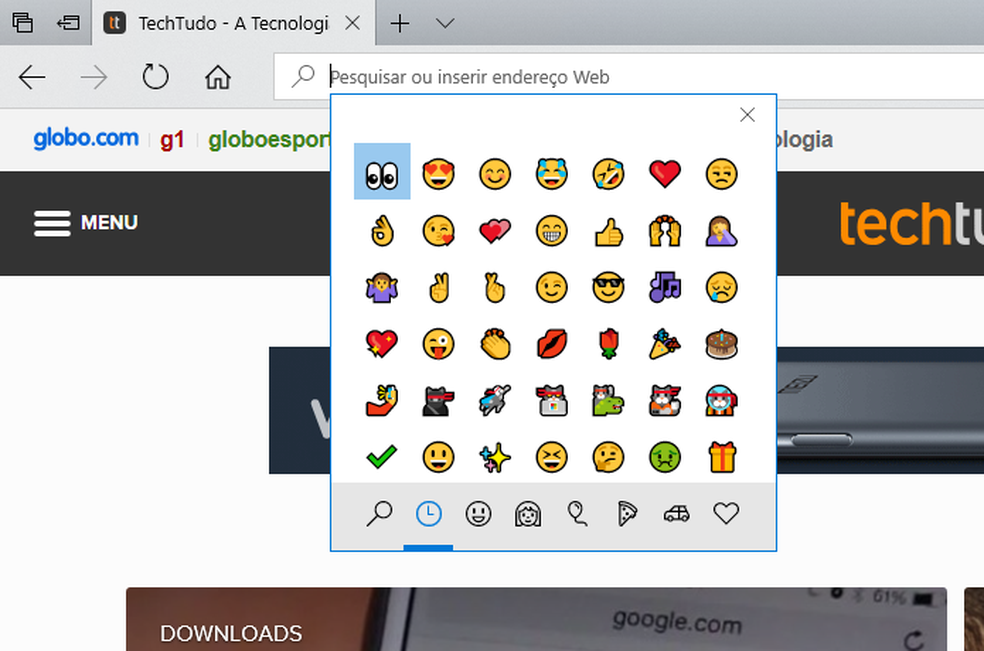Select the green check mark emoji

(x=381, y=457)
